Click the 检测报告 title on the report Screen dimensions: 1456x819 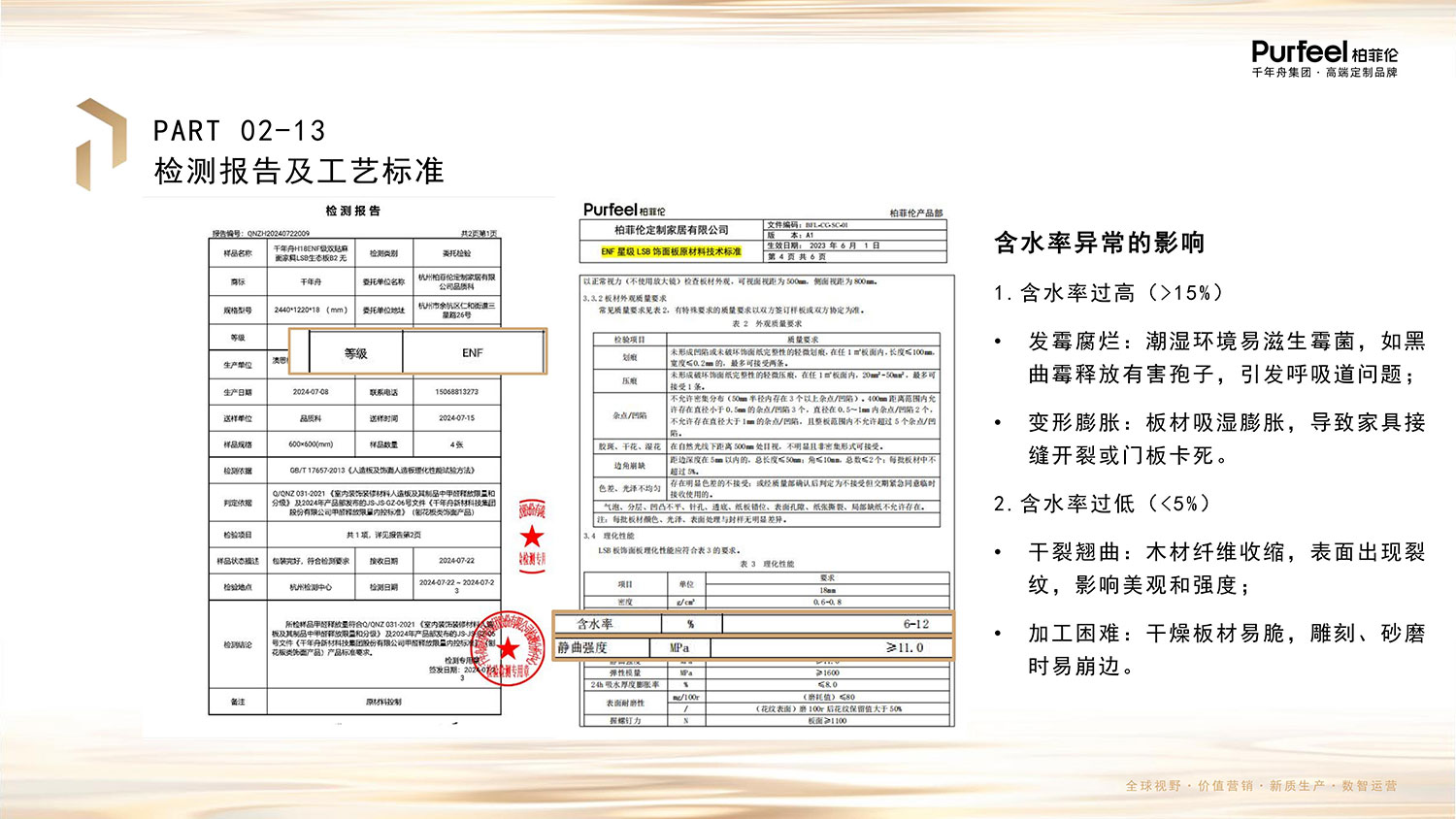(x=353, y=211)
